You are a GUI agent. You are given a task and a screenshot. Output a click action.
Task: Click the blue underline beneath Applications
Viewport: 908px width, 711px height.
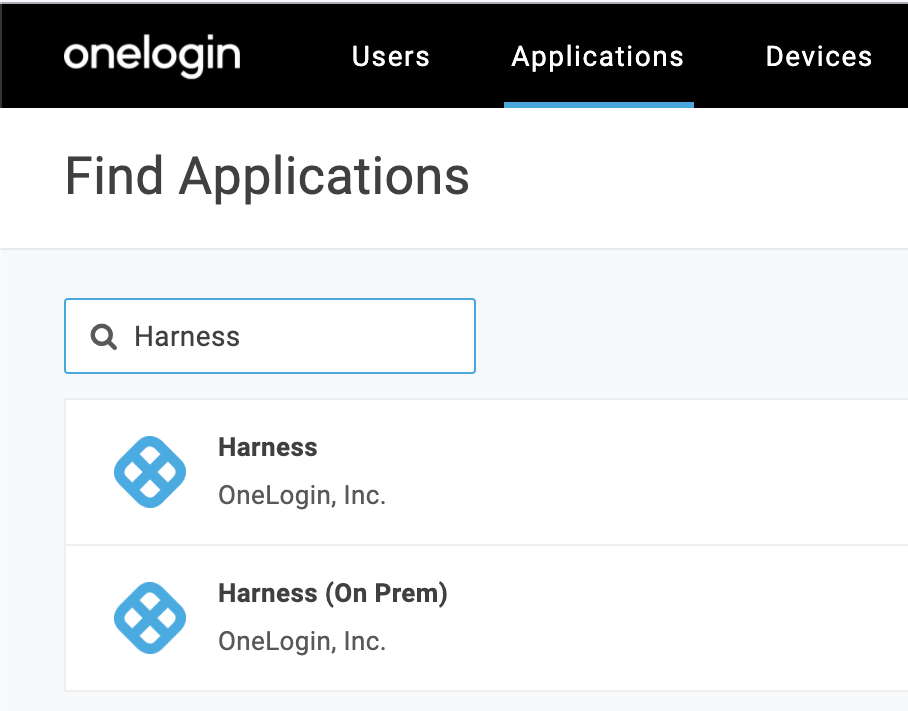599,105
